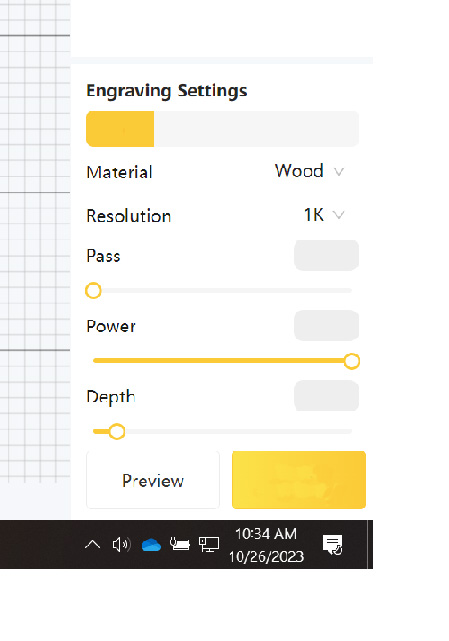Screen dimensions: 449x641
Task: Open the volume speaker icon
Action: click(x=121, y=545)
